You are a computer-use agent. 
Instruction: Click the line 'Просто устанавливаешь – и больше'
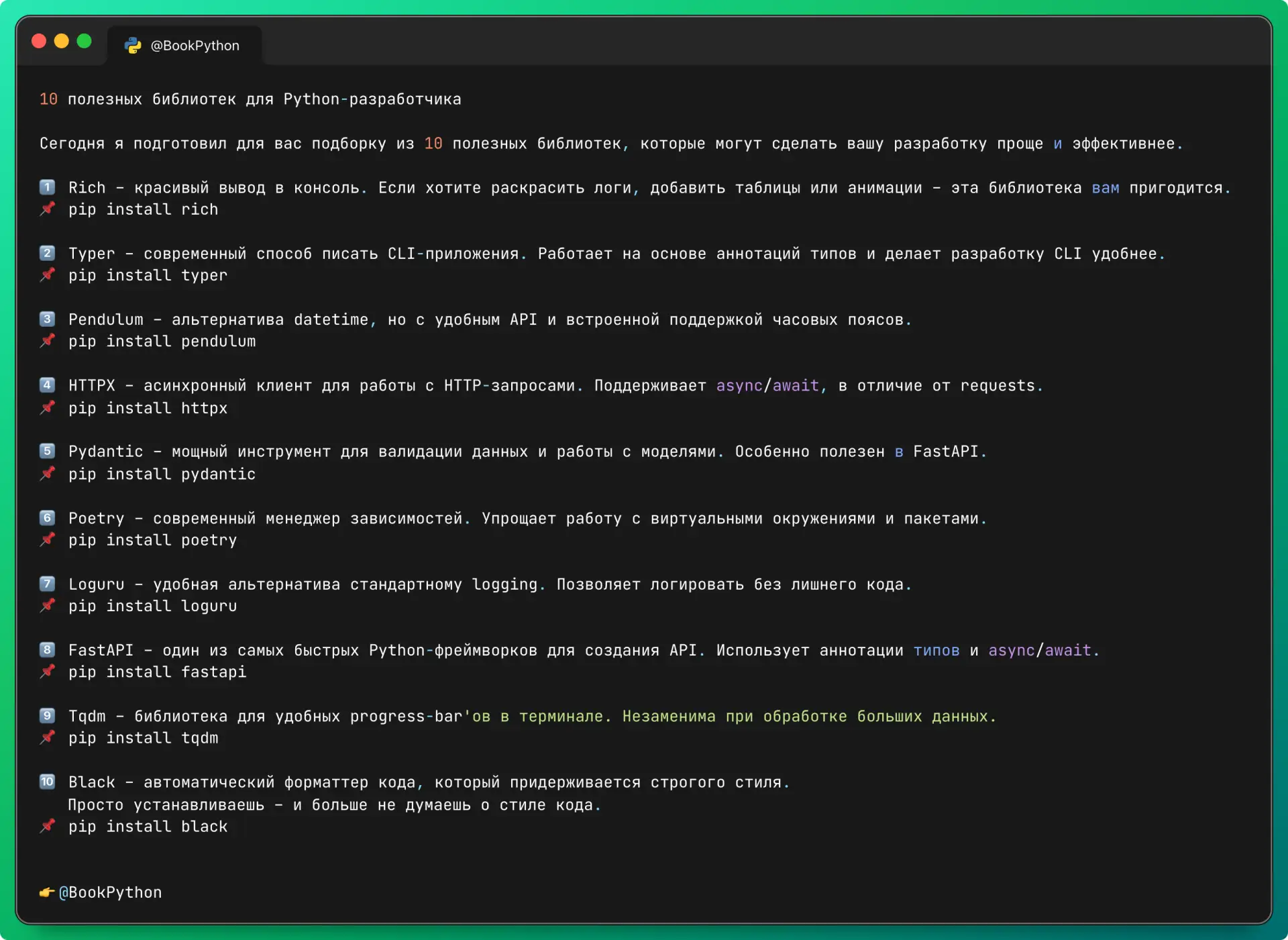click(x=334, y=804)
